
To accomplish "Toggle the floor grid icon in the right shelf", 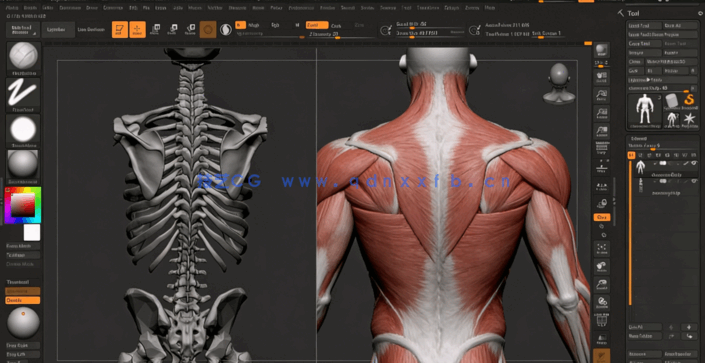I will 602,149.
